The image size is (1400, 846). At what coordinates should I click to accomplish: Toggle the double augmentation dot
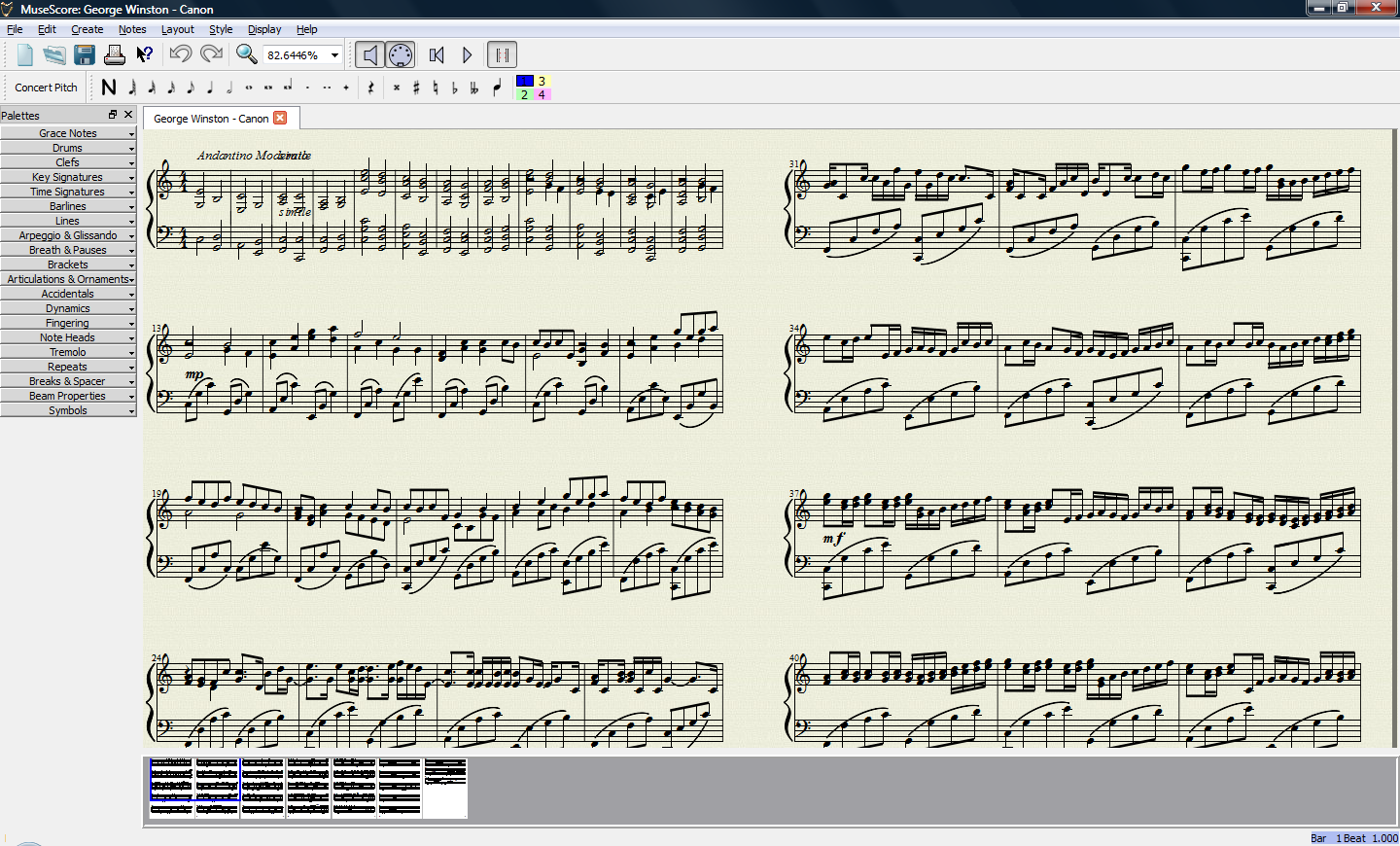pyautogui.click(x=327, y=88)
